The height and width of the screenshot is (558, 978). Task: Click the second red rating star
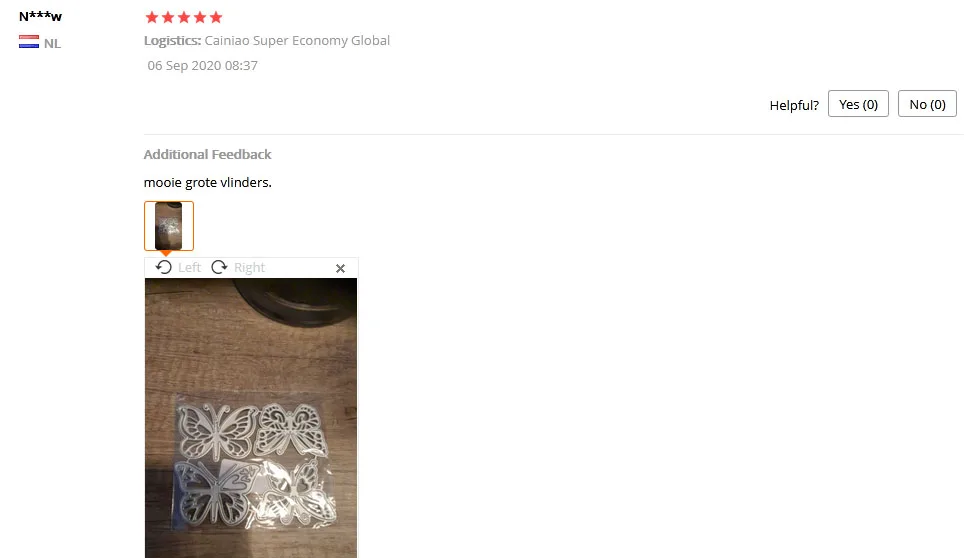[x=168, y=17]
